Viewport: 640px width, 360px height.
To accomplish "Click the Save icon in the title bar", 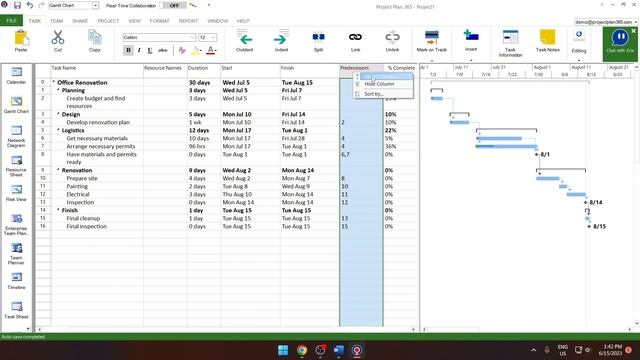I will click(17, 5).
